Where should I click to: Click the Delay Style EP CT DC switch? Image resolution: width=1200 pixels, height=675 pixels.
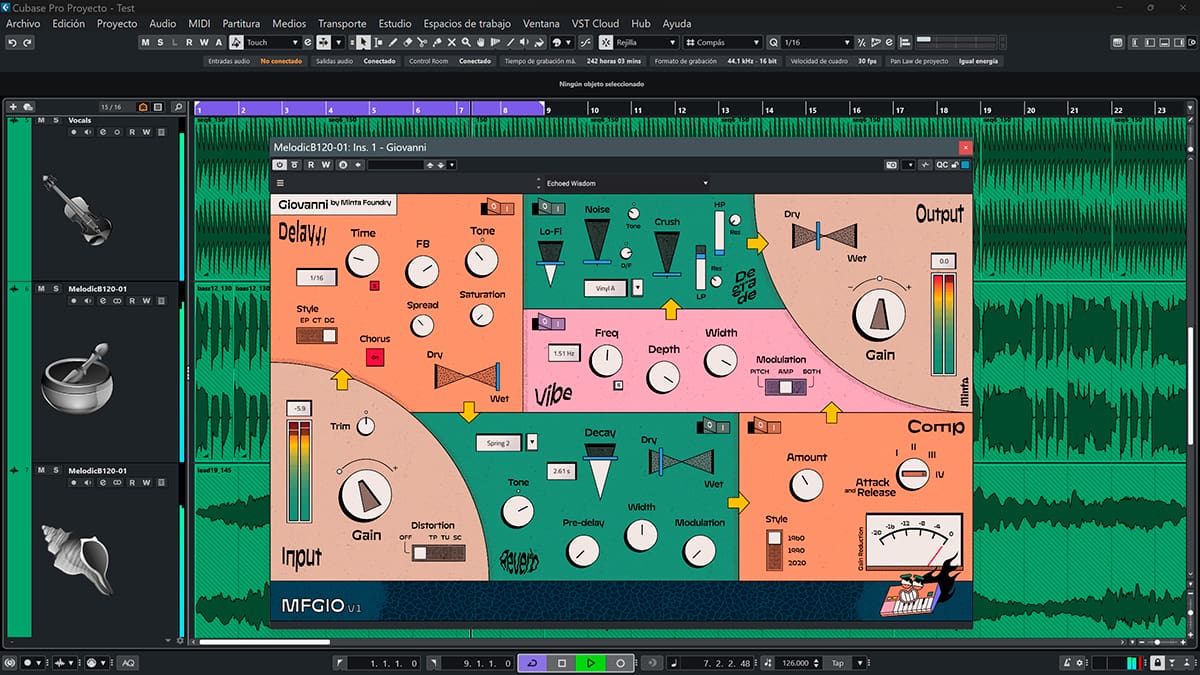click(317, 335)
